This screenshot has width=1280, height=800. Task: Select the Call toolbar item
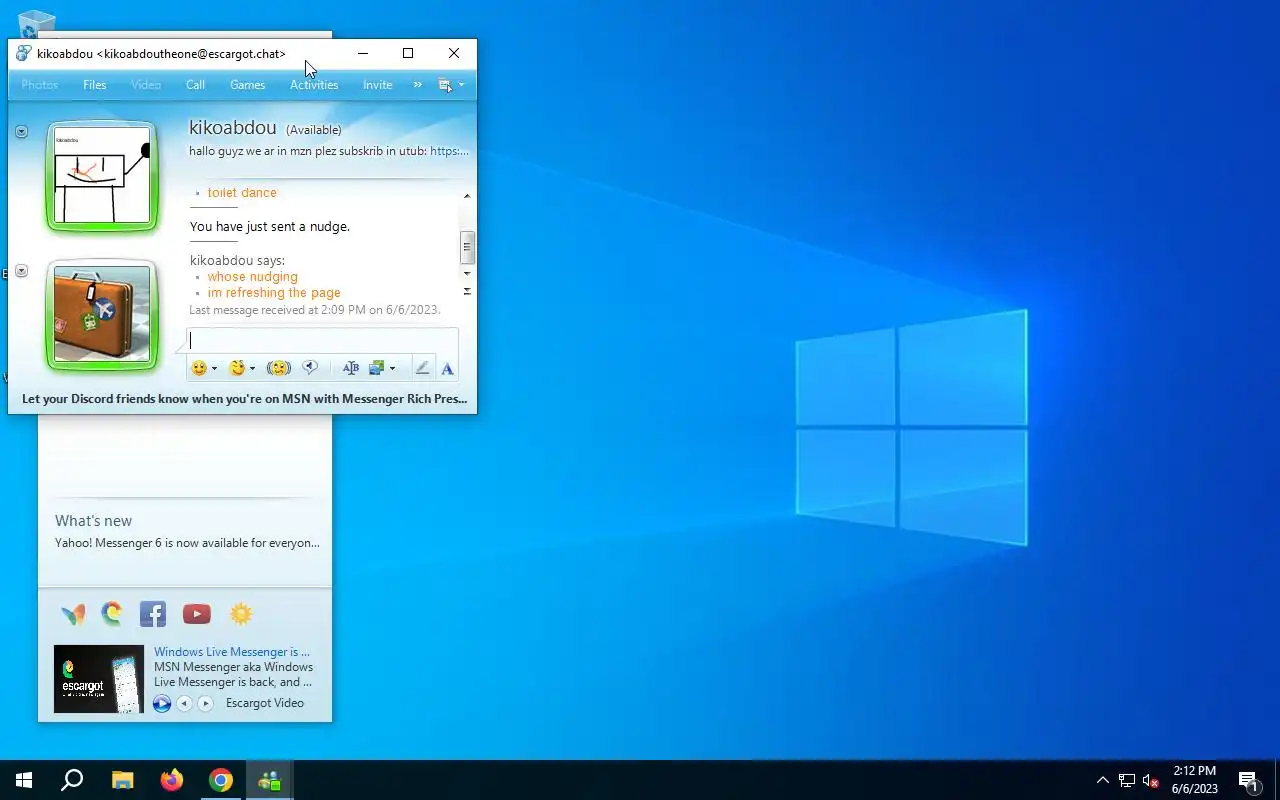click(x=195, y=85)
